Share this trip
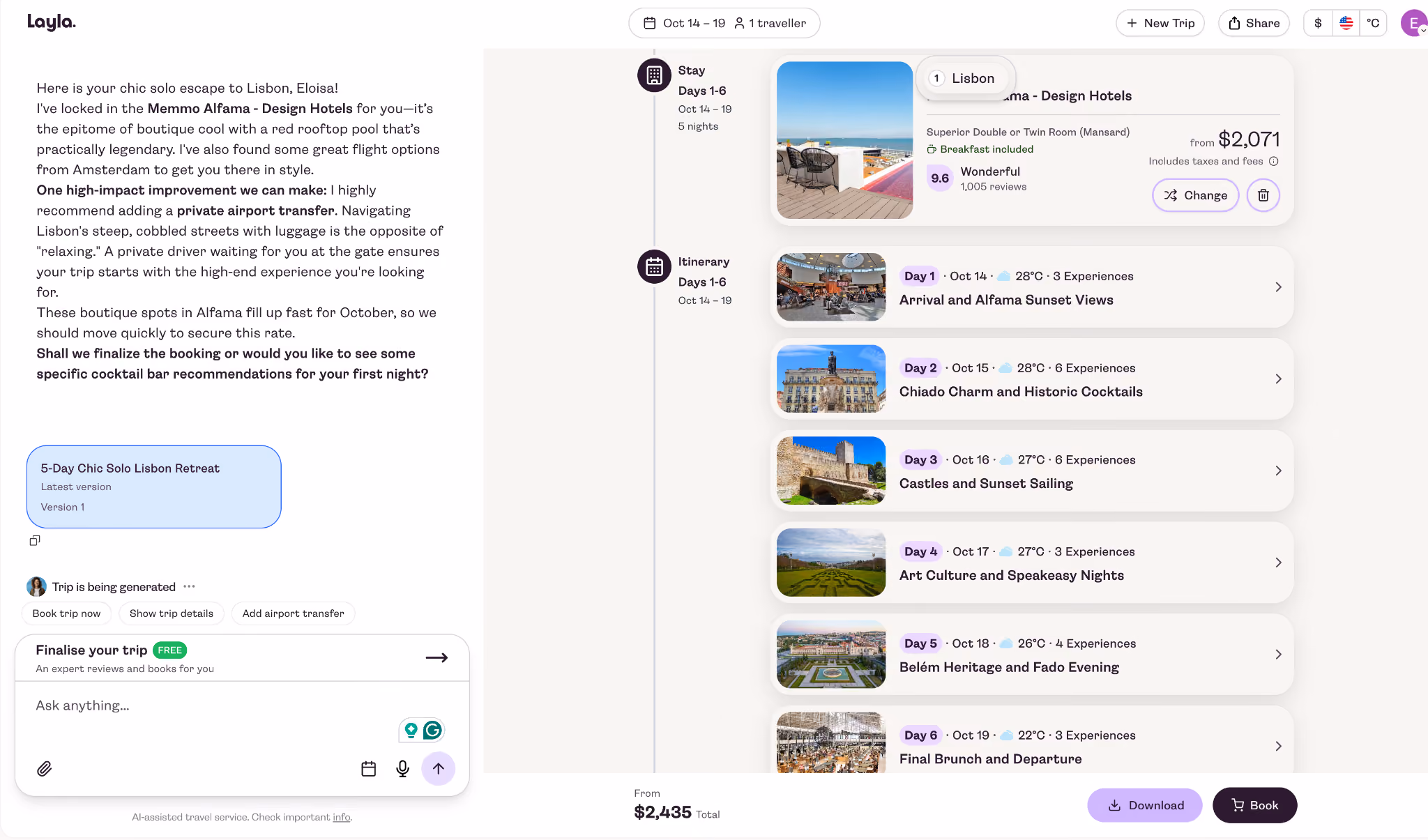Screen dimensions: 1428x840 (x=1254, y=23)
